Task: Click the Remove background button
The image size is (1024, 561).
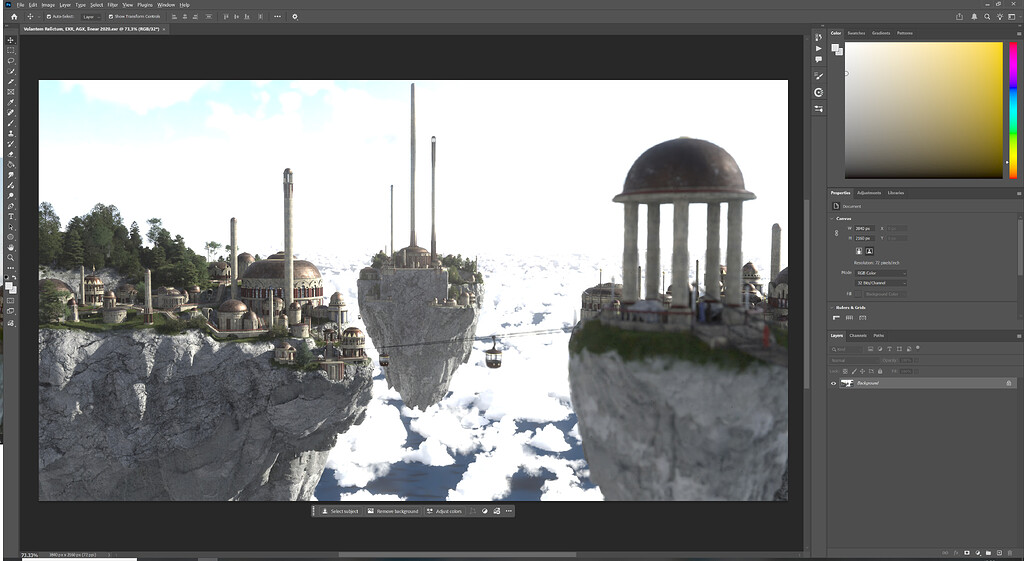Action: pos(392,511)
